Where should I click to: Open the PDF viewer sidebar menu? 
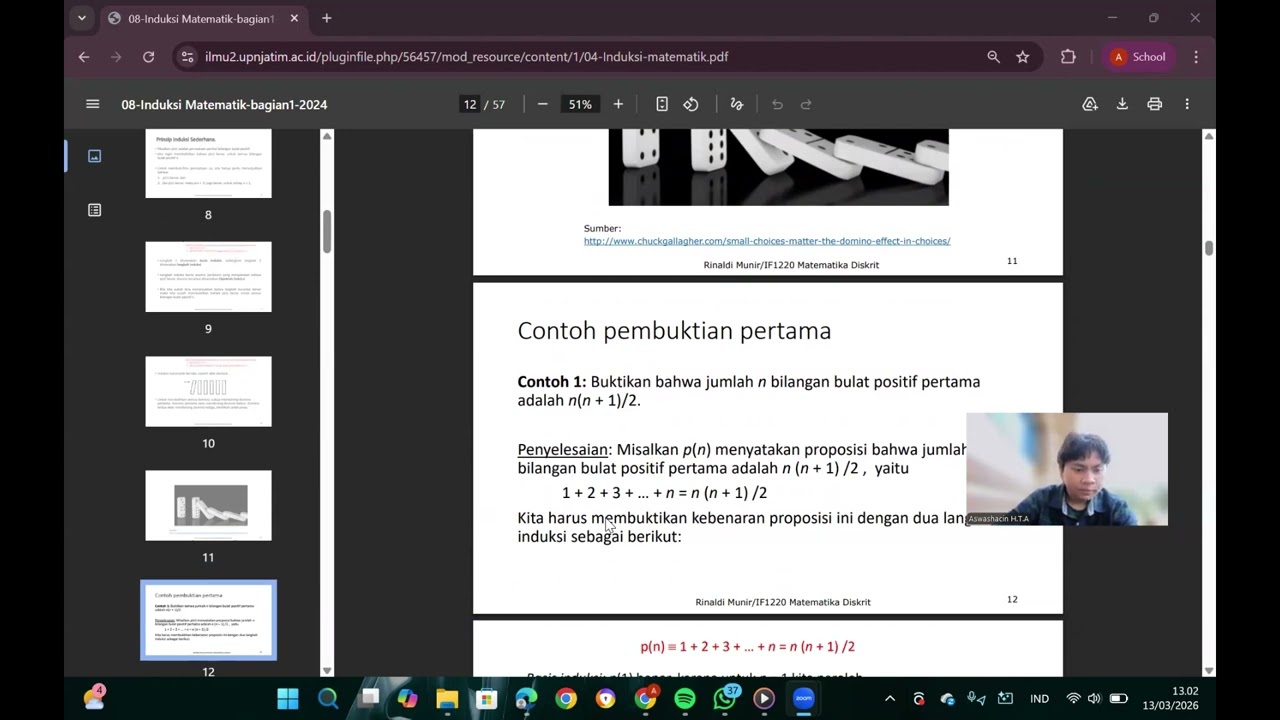93,104
